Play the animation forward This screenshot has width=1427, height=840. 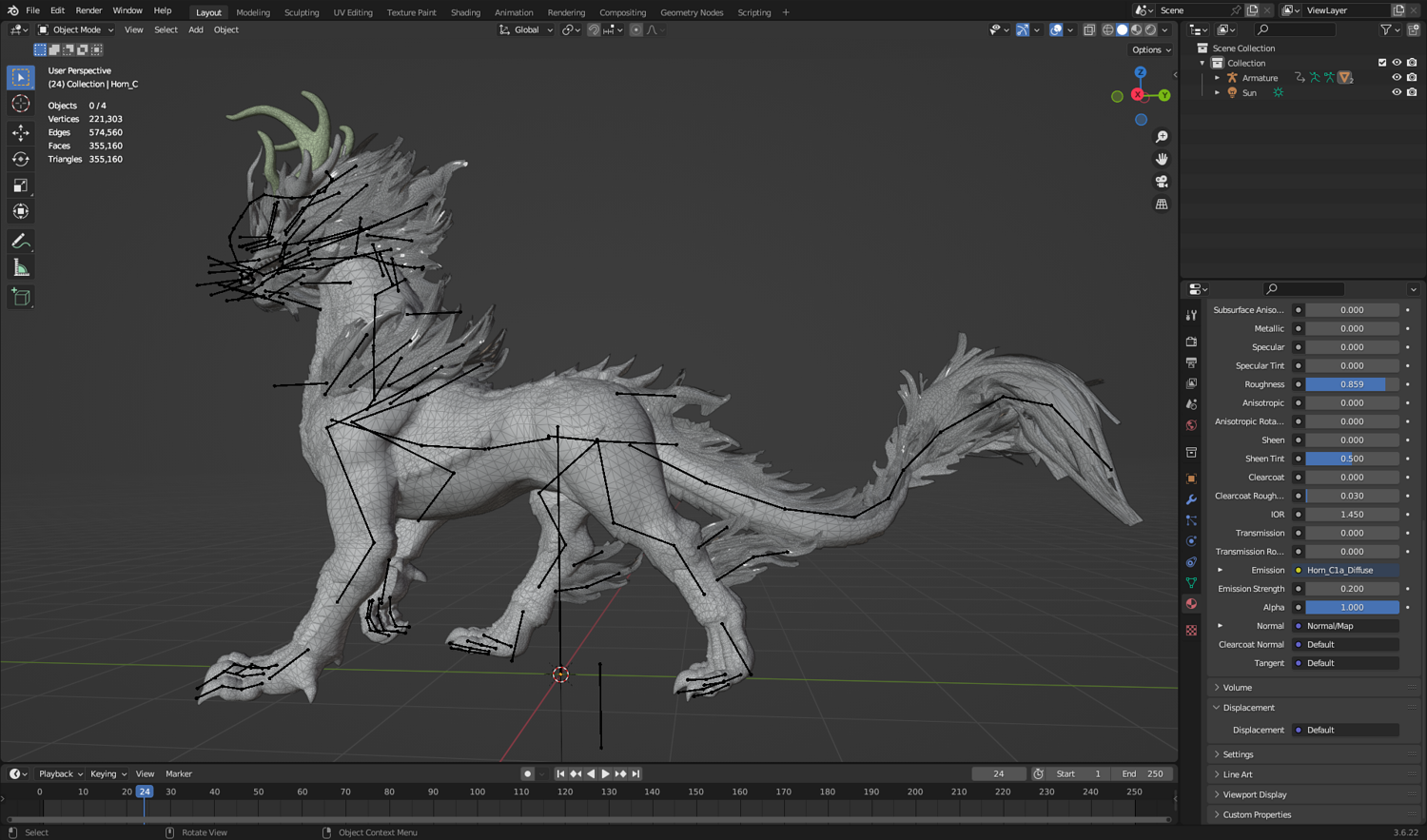pyautogui.click(x=605, y=773)
